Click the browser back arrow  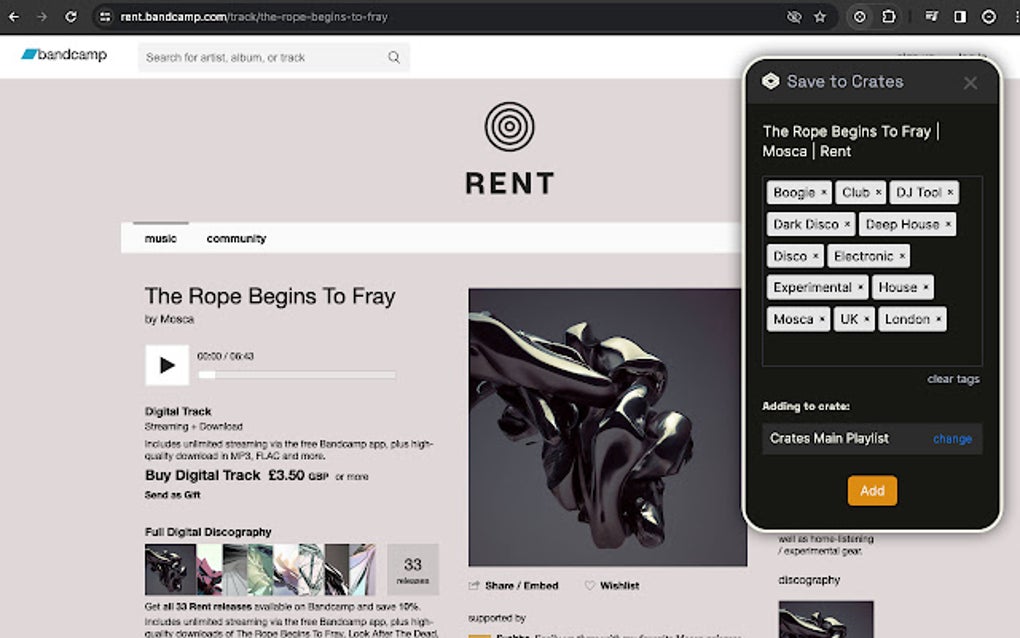coord(15,16)
